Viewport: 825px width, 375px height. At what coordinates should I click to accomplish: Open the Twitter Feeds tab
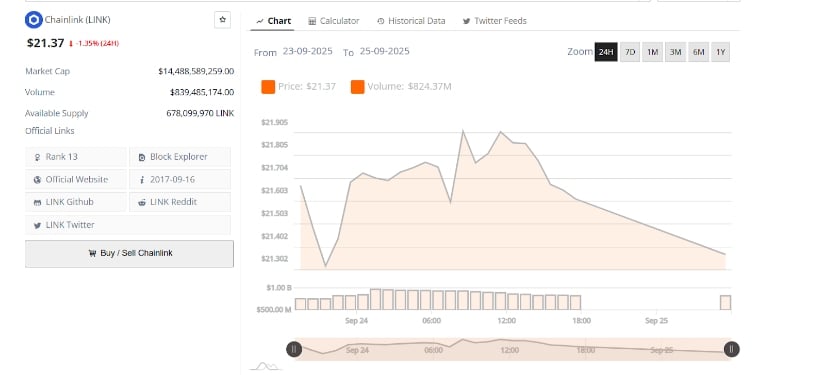click(495, 21)
